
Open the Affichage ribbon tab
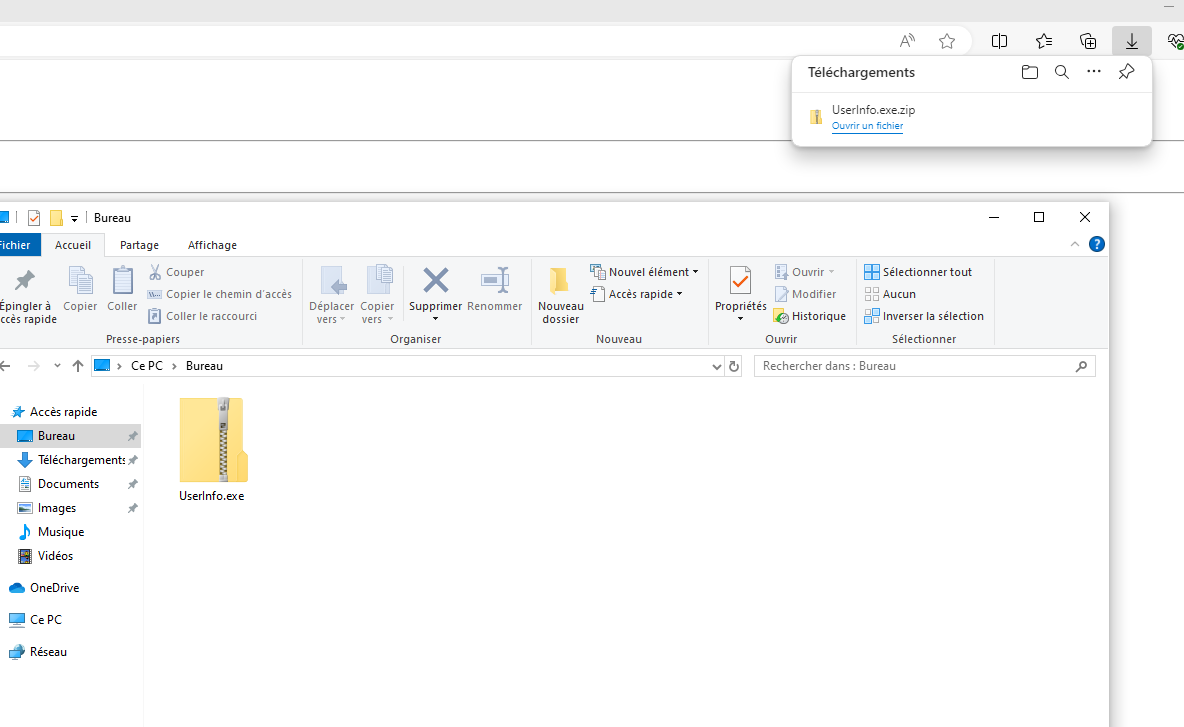click(x=212, y=245)
